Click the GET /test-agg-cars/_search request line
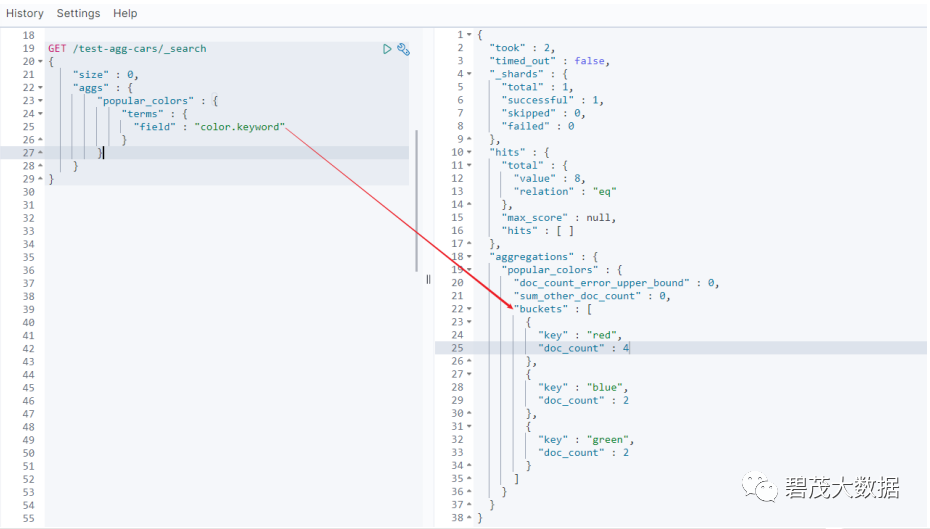Viewport: 930px width, 529px height. 128,49
